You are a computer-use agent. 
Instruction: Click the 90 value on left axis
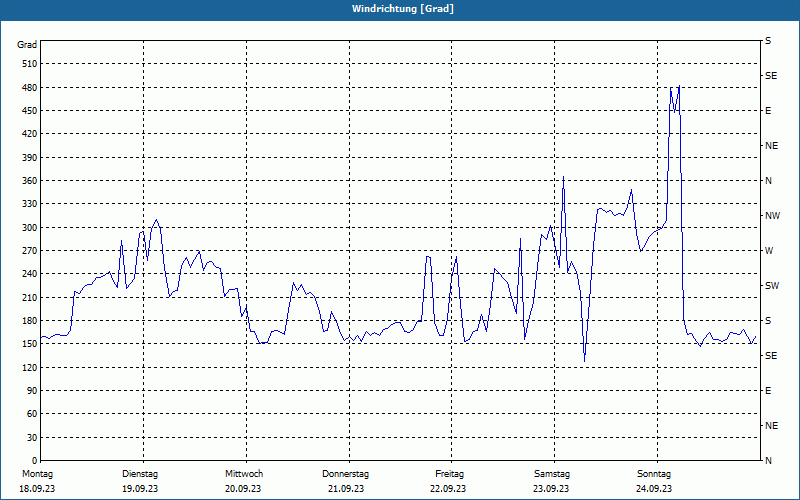(32, 391)
